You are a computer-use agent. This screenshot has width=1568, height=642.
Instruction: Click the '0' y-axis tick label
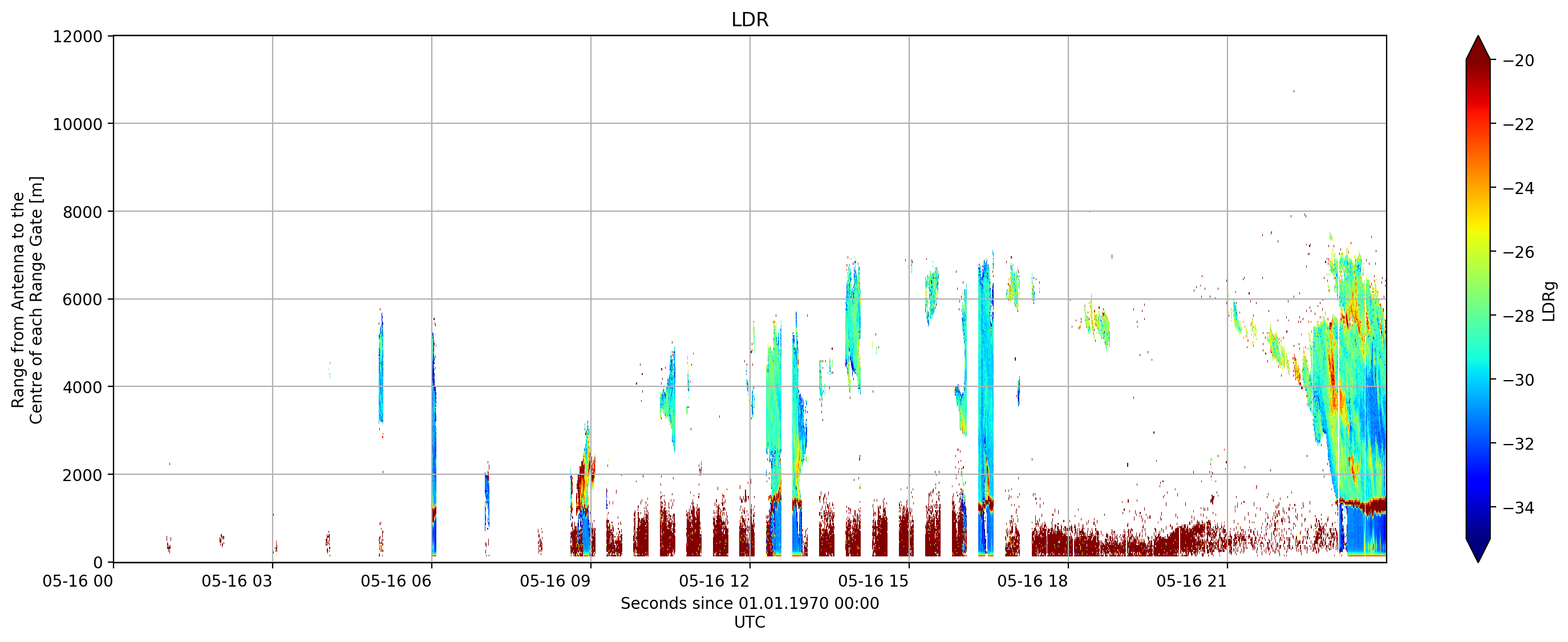(x=98, y=562)
